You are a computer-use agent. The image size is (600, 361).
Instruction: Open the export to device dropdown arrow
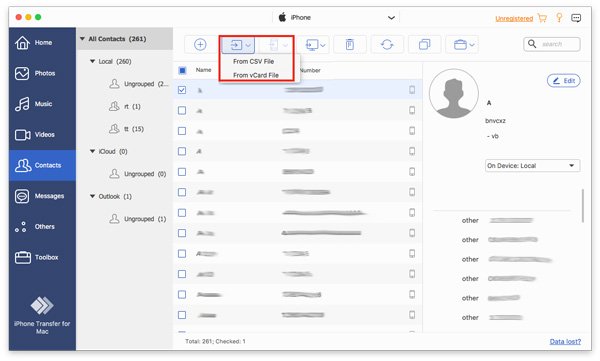(x=285, y=45)
